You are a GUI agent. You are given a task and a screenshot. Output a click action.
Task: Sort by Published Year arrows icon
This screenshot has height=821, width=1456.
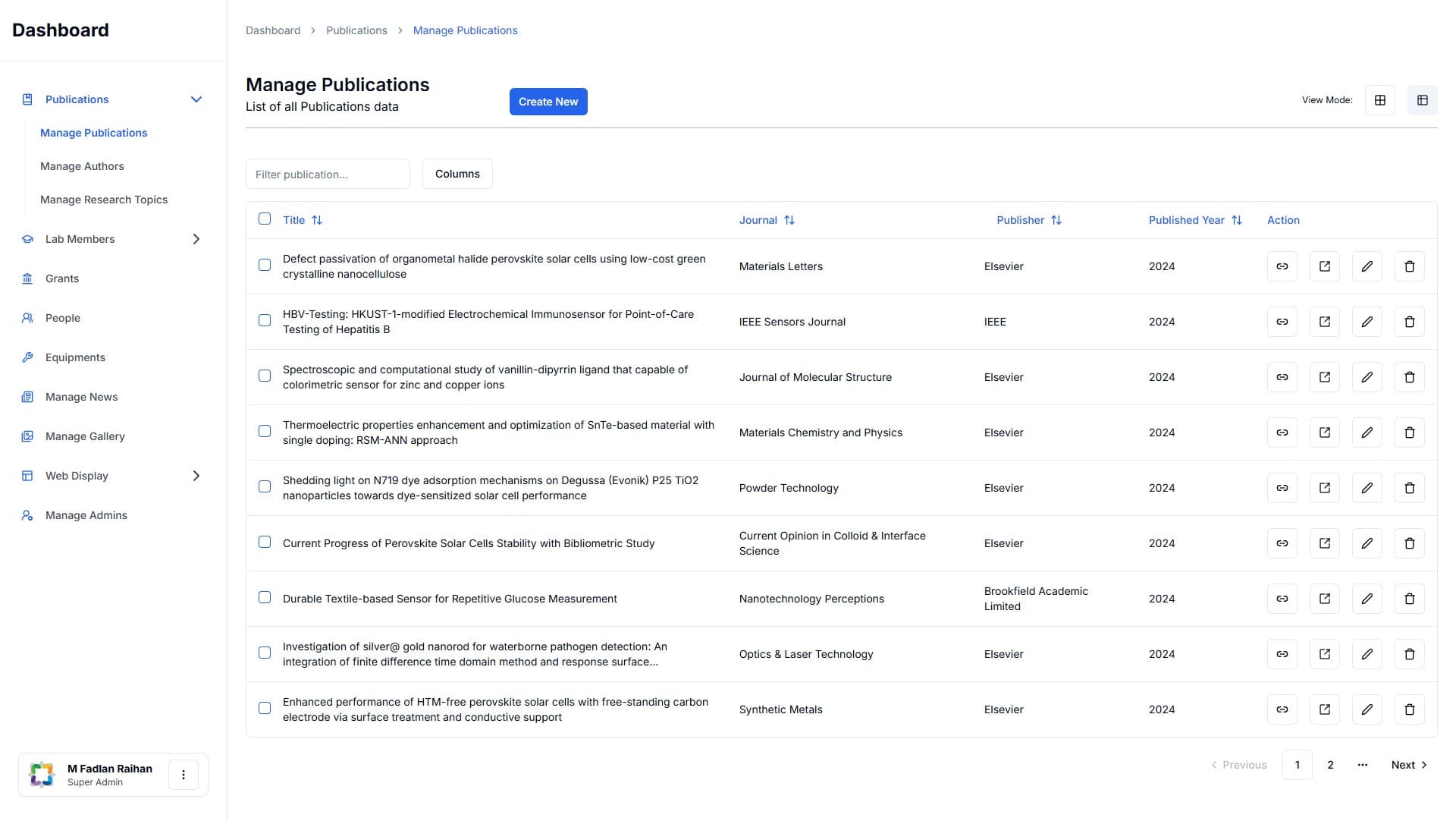1237,220
